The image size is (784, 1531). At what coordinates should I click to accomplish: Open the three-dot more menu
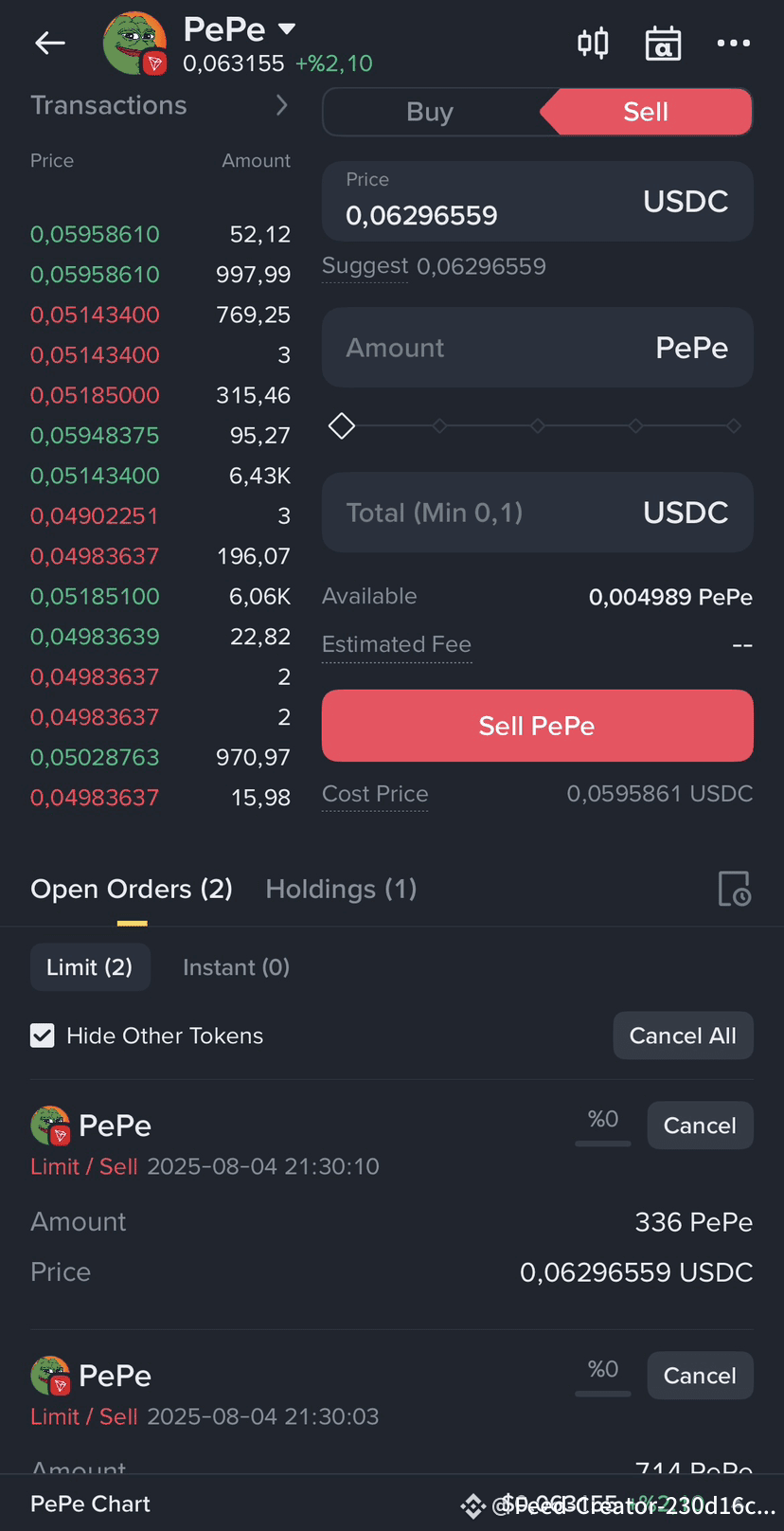tap(733, 43)
